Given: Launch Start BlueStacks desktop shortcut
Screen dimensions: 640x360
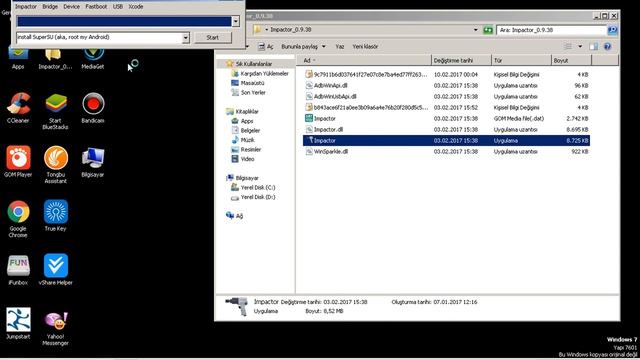Looking at the screenshot, I should [x=56, y=111].
